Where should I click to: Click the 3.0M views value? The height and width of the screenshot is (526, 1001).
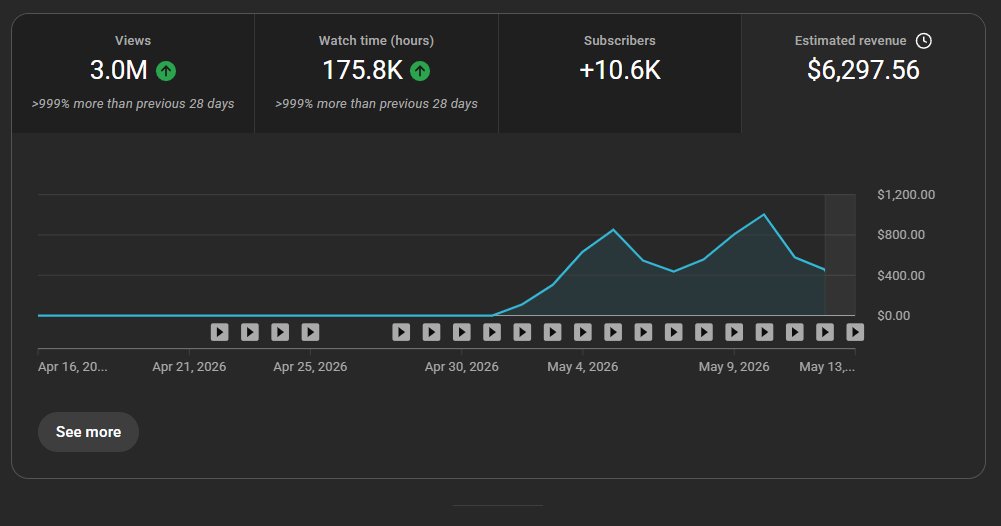119,70
